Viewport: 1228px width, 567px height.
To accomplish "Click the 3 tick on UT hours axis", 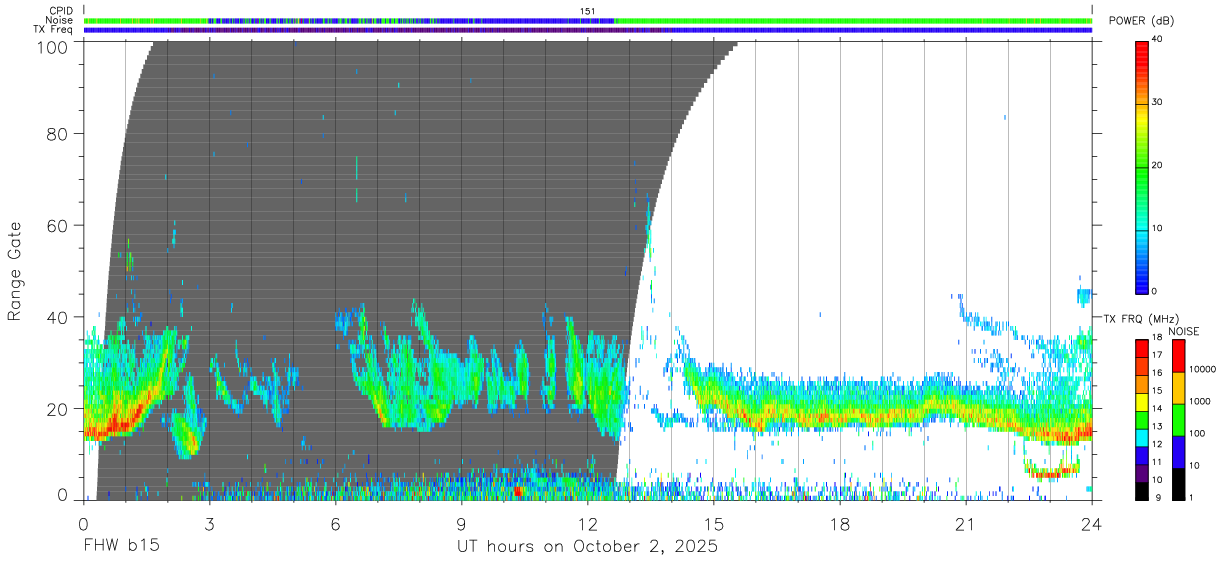I will tap(209, 524).
